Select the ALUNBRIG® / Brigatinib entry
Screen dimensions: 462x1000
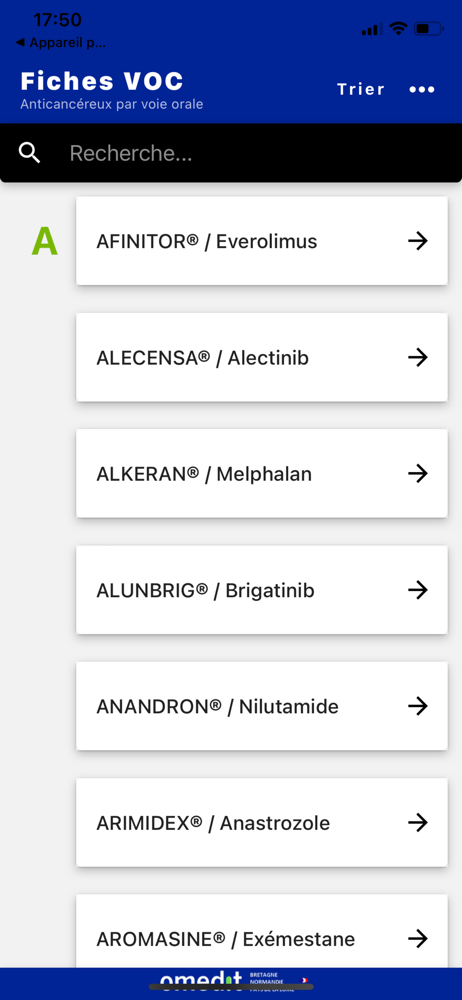(262, 590)
